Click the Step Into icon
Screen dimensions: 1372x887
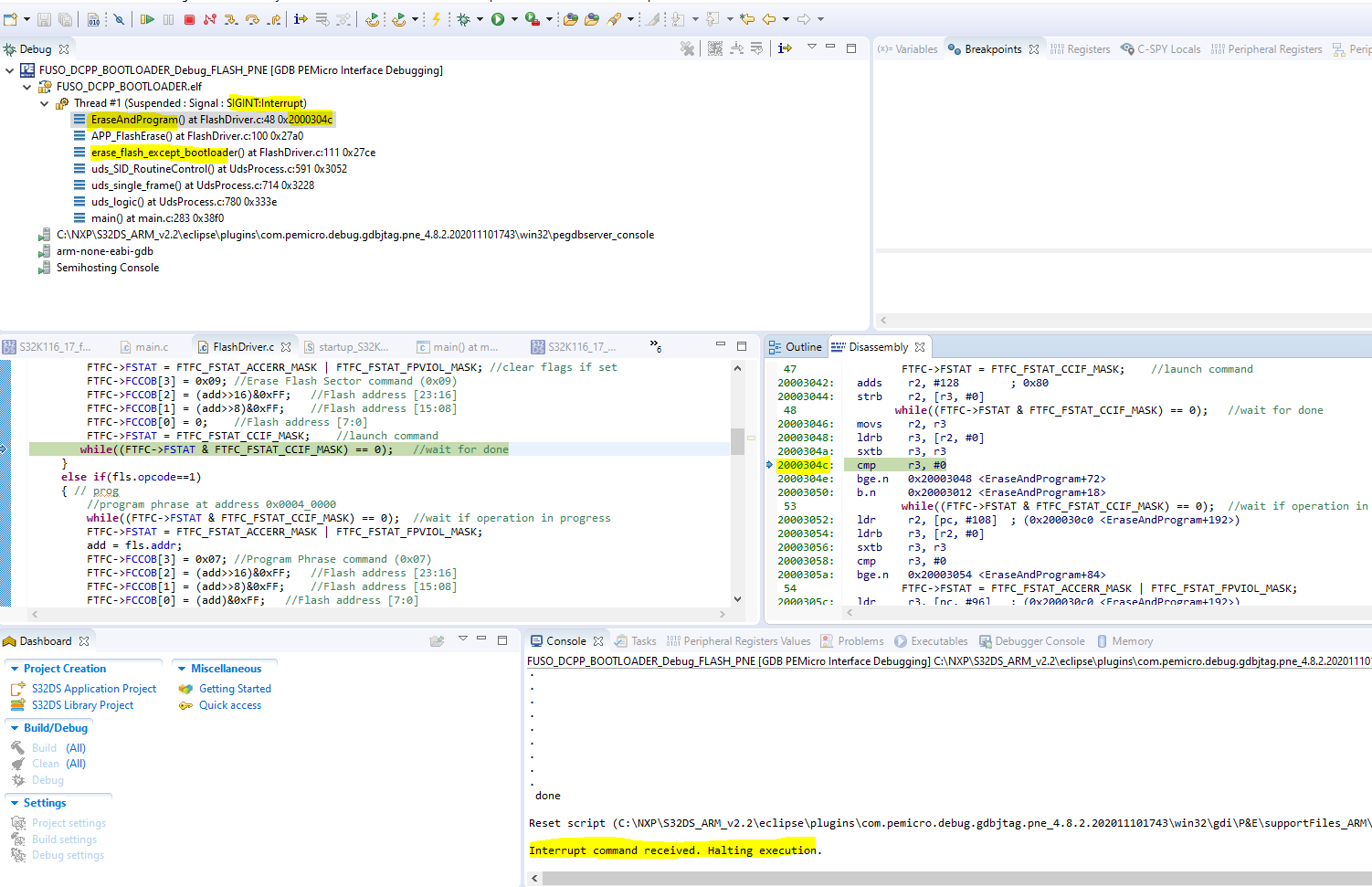[x=231, y=19]
